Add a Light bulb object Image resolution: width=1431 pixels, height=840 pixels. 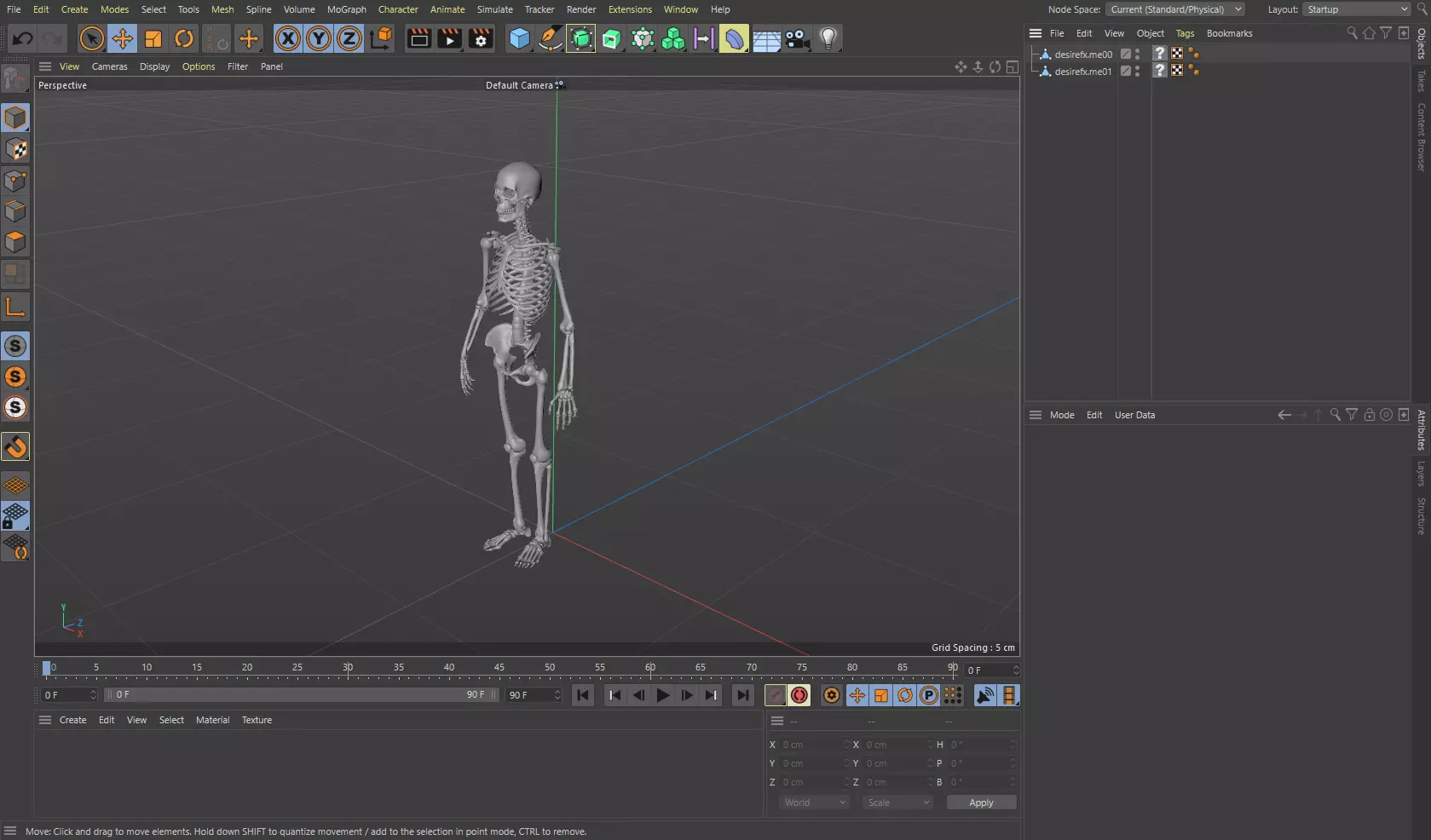828,38
